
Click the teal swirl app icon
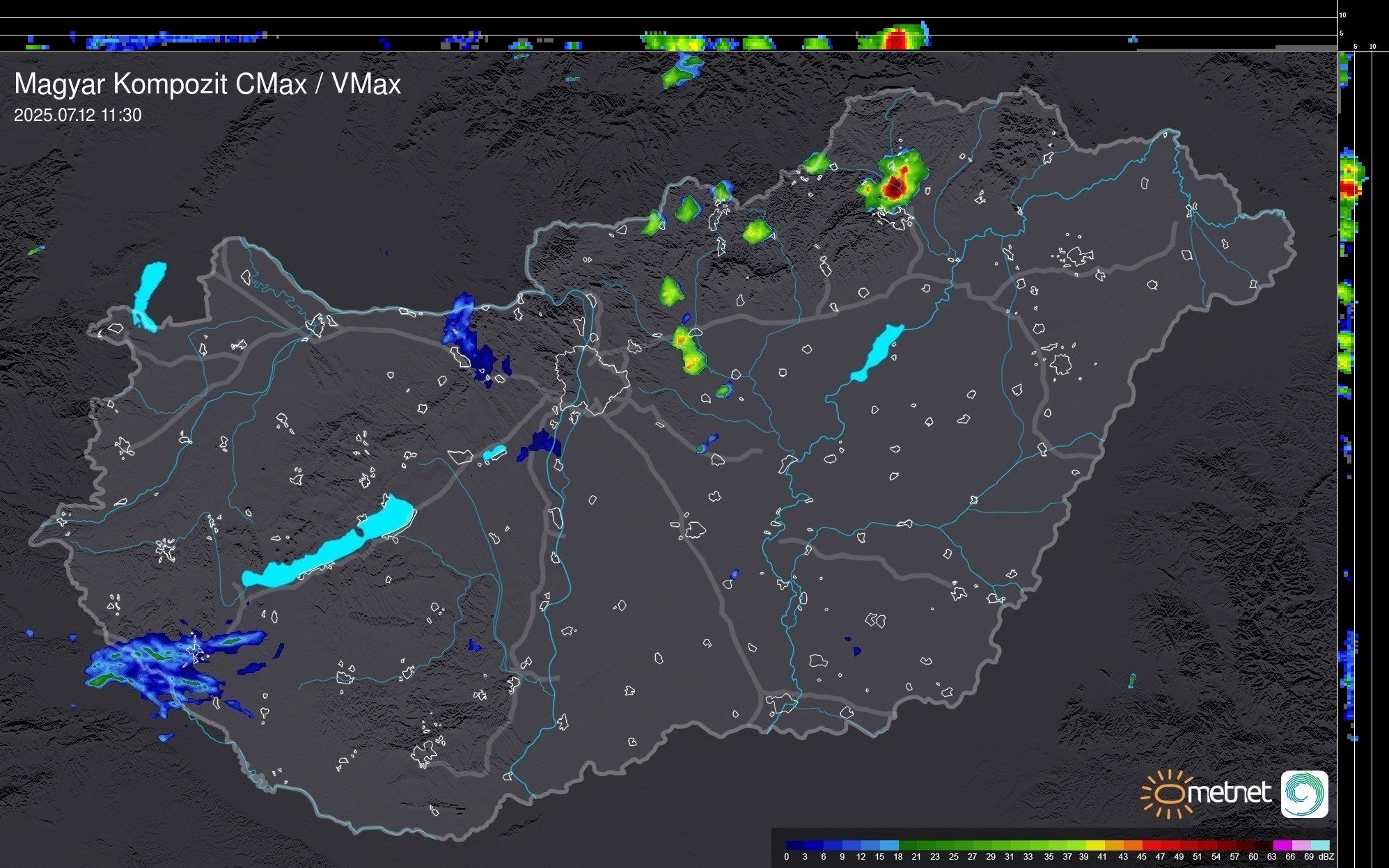click(x=1304, y=794)
